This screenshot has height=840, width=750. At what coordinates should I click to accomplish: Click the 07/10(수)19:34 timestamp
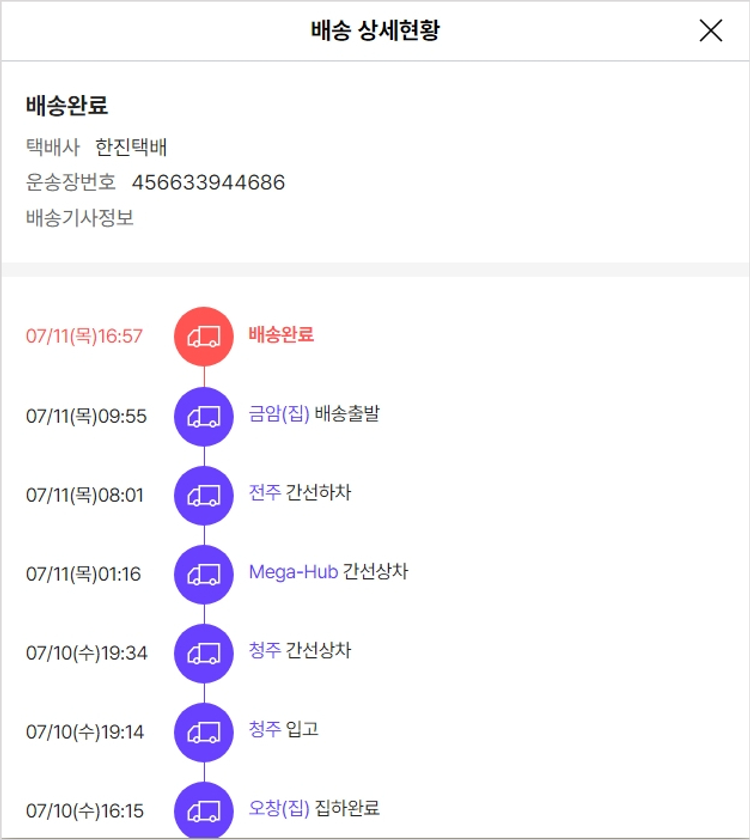pyautogui.click(x=86, y=653)
